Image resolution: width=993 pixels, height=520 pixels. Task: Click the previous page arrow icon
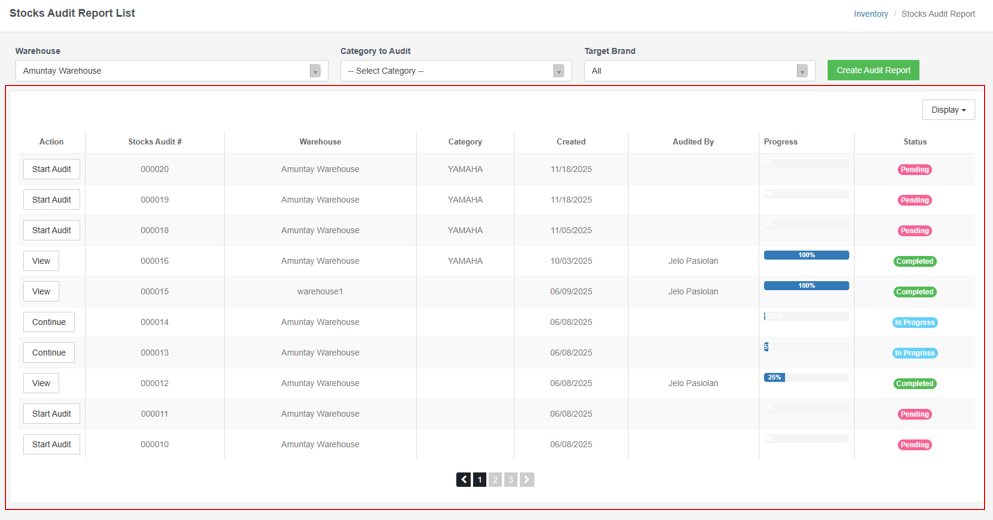click(x=464, y=480)
